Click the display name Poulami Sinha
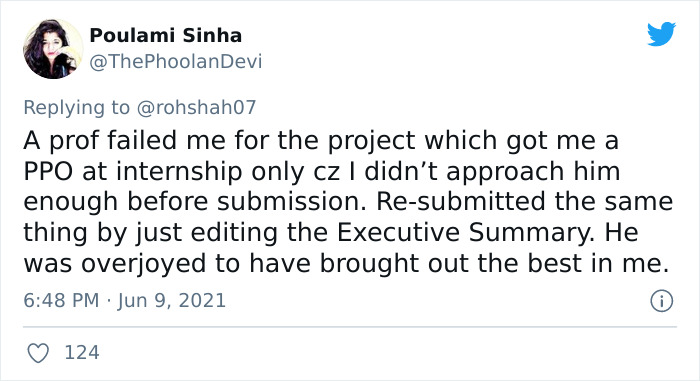 (x=166, y=35)
